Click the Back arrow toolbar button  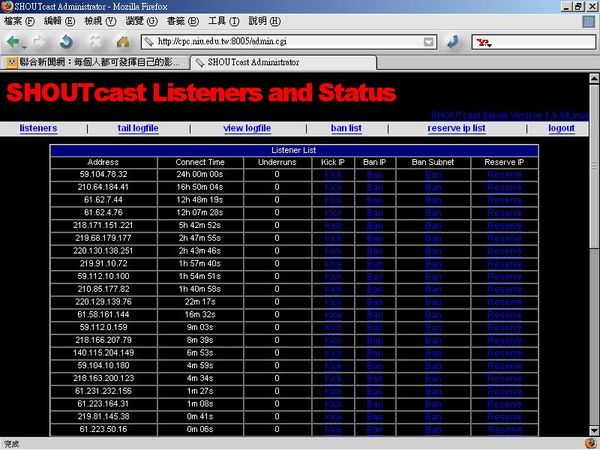coord(13,41)
